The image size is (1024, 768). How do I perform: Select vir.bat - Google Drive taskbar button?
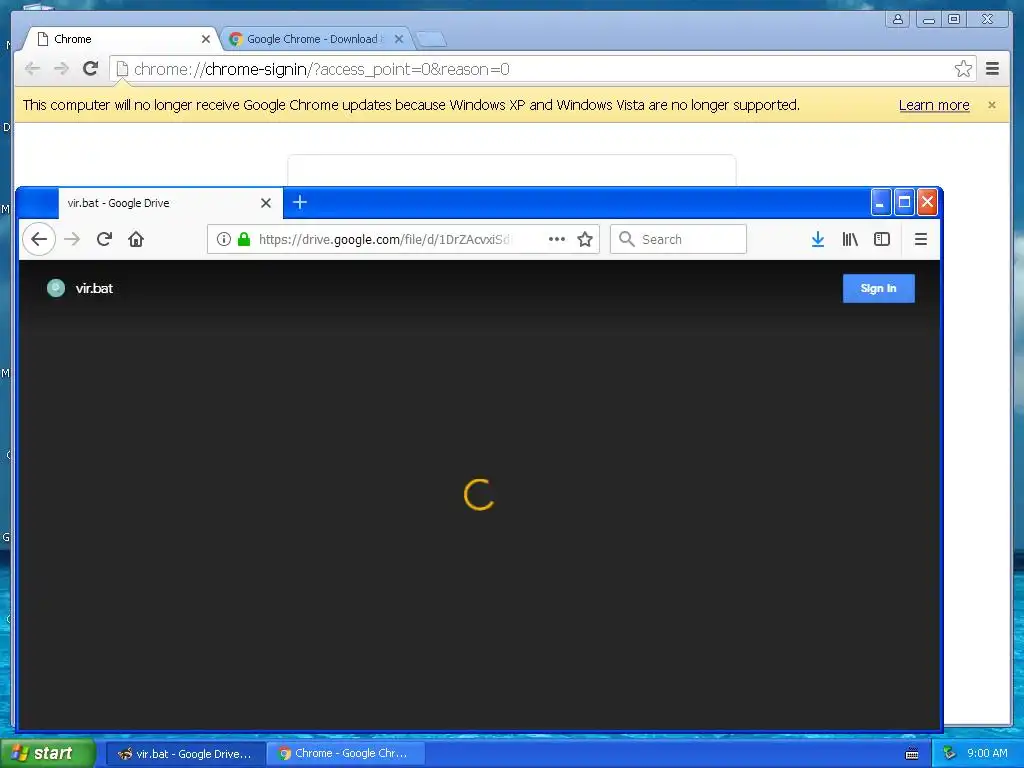coord(186,754)
